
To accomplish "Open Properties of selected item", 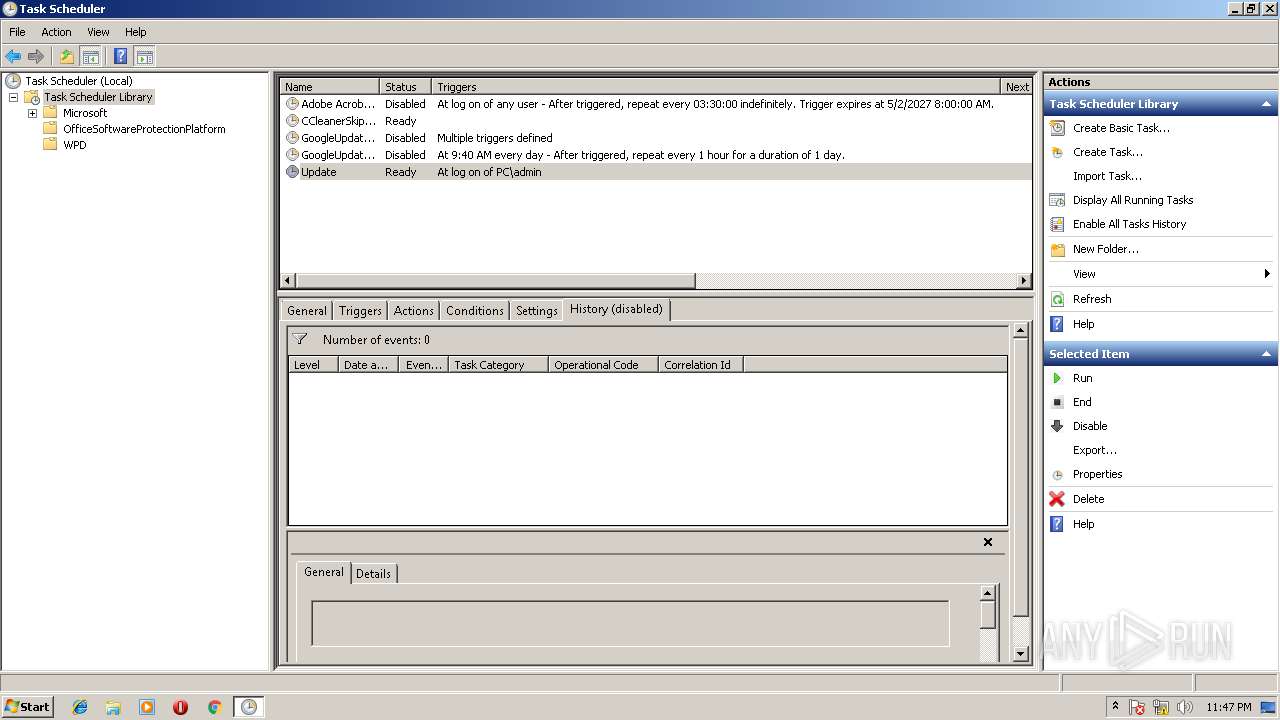I will coord(1097,474).
